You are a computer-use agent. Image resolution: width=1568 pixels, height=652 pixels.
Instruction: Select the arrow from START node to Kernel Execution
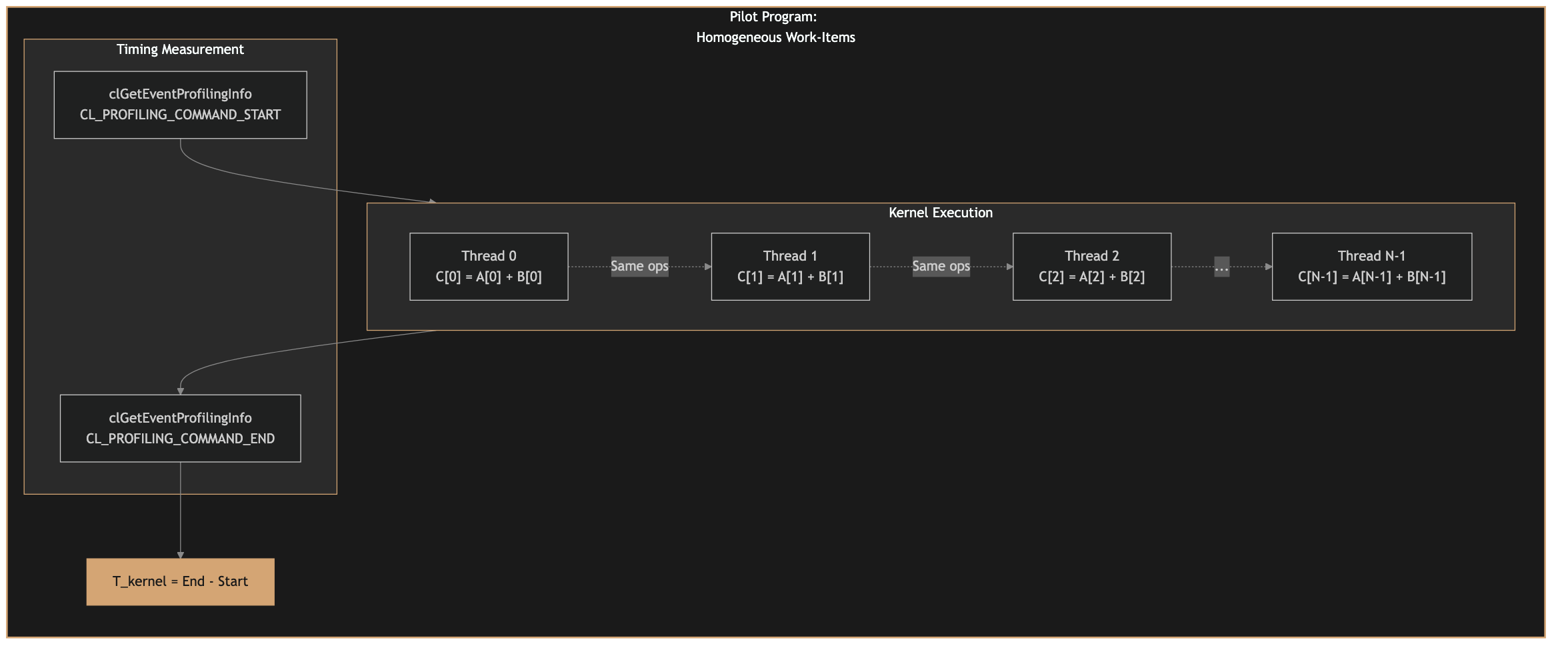[300, 177]
